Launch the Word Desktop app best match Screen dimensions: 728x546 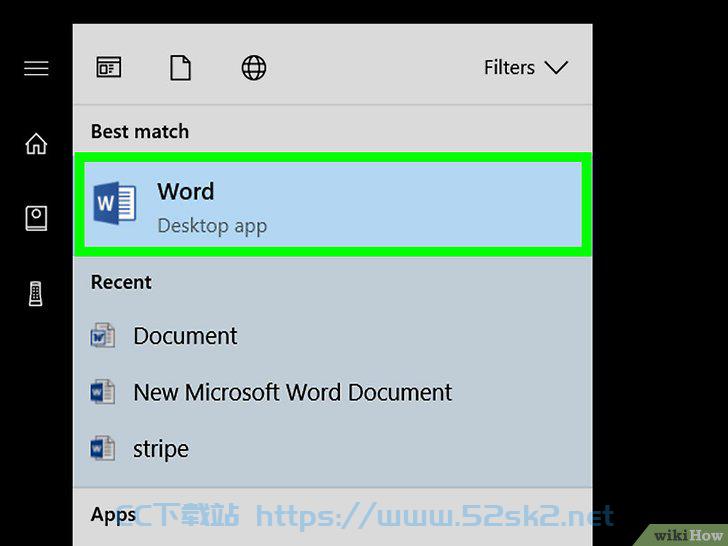pos(332,204)
